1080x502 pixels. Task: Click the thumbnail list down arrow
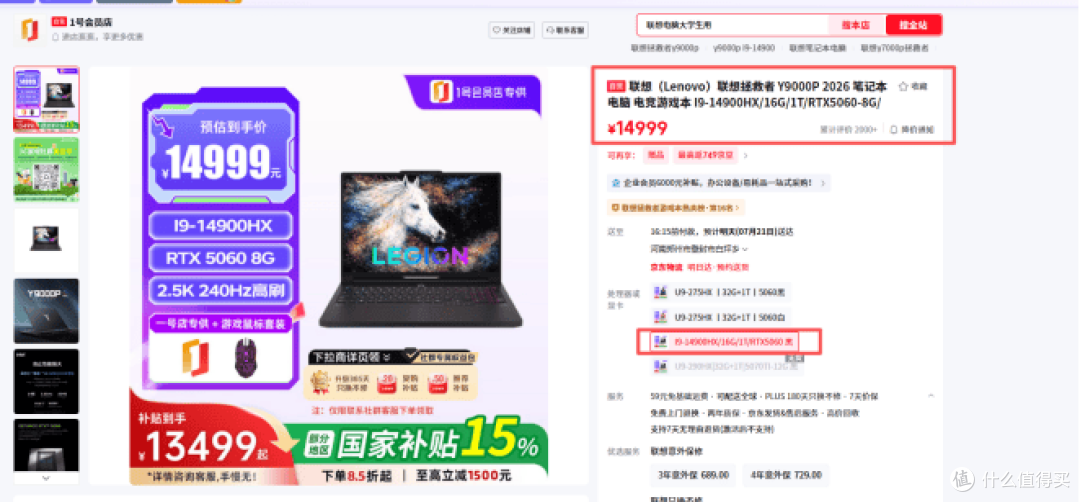pos(46,478)
